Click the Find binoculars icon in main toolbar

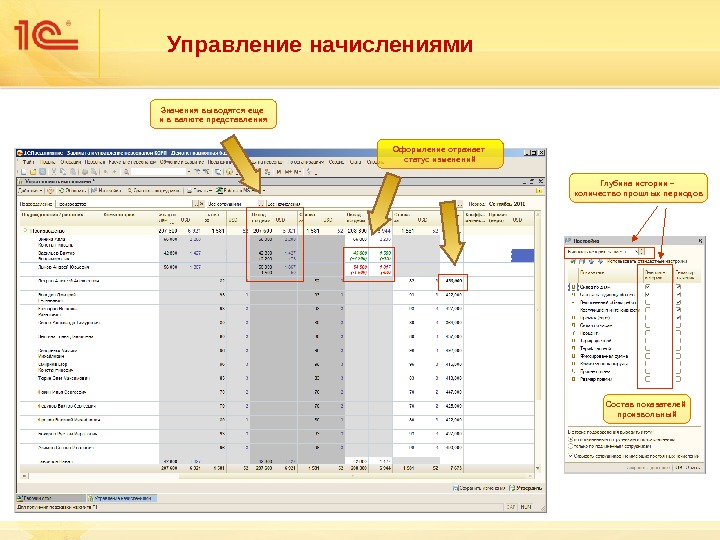click(126, 172)
